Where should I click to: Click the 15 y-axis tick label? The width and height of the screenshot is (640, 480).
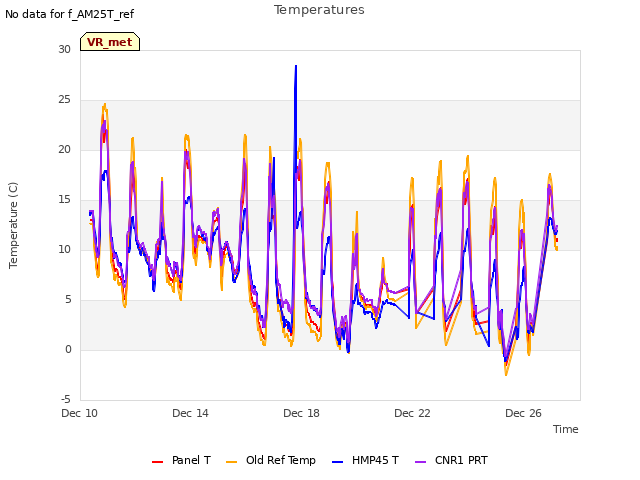click(x=64, y=200)
